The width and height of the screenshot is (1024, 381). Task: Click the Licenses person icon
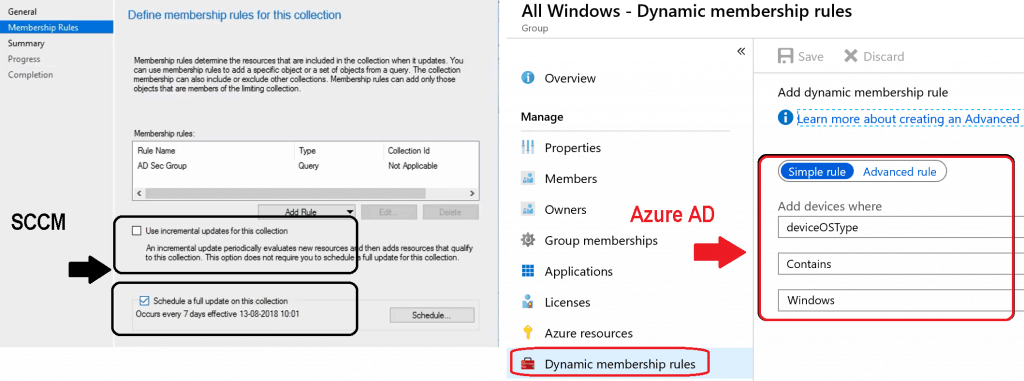pyautogui.click(x=528, y=302)
